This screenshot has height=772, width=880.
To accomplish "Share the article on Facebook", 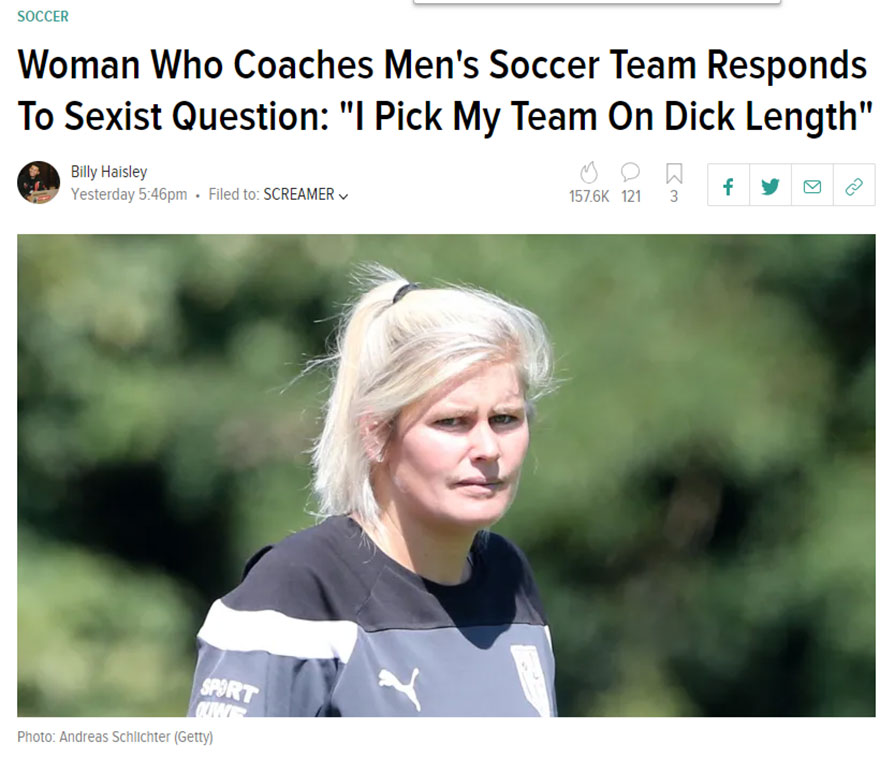I will coord(728,186).
